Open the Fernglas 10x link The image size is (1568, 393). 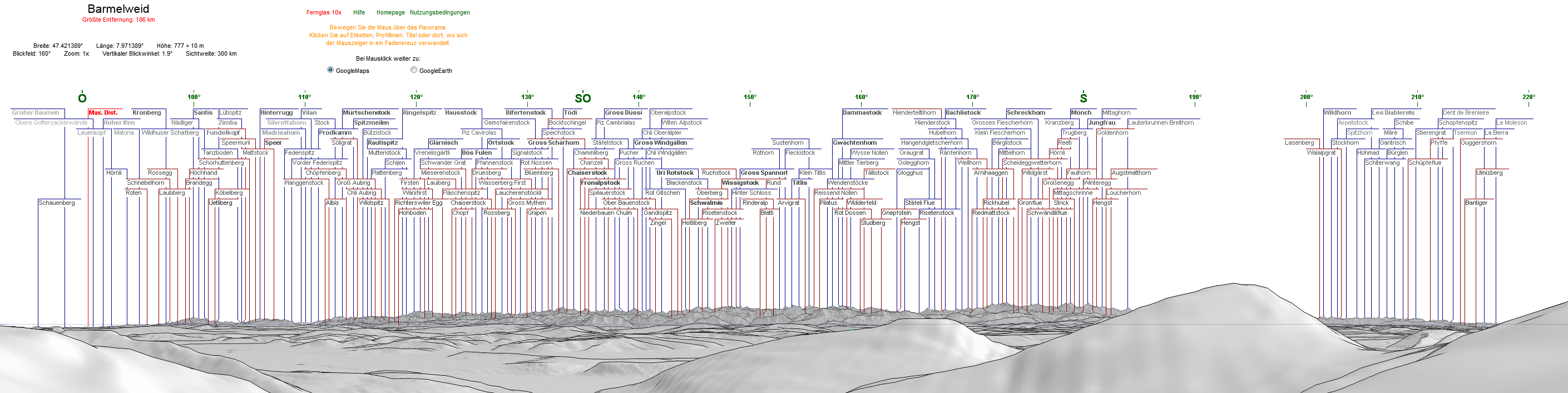[x=324, y=12]
